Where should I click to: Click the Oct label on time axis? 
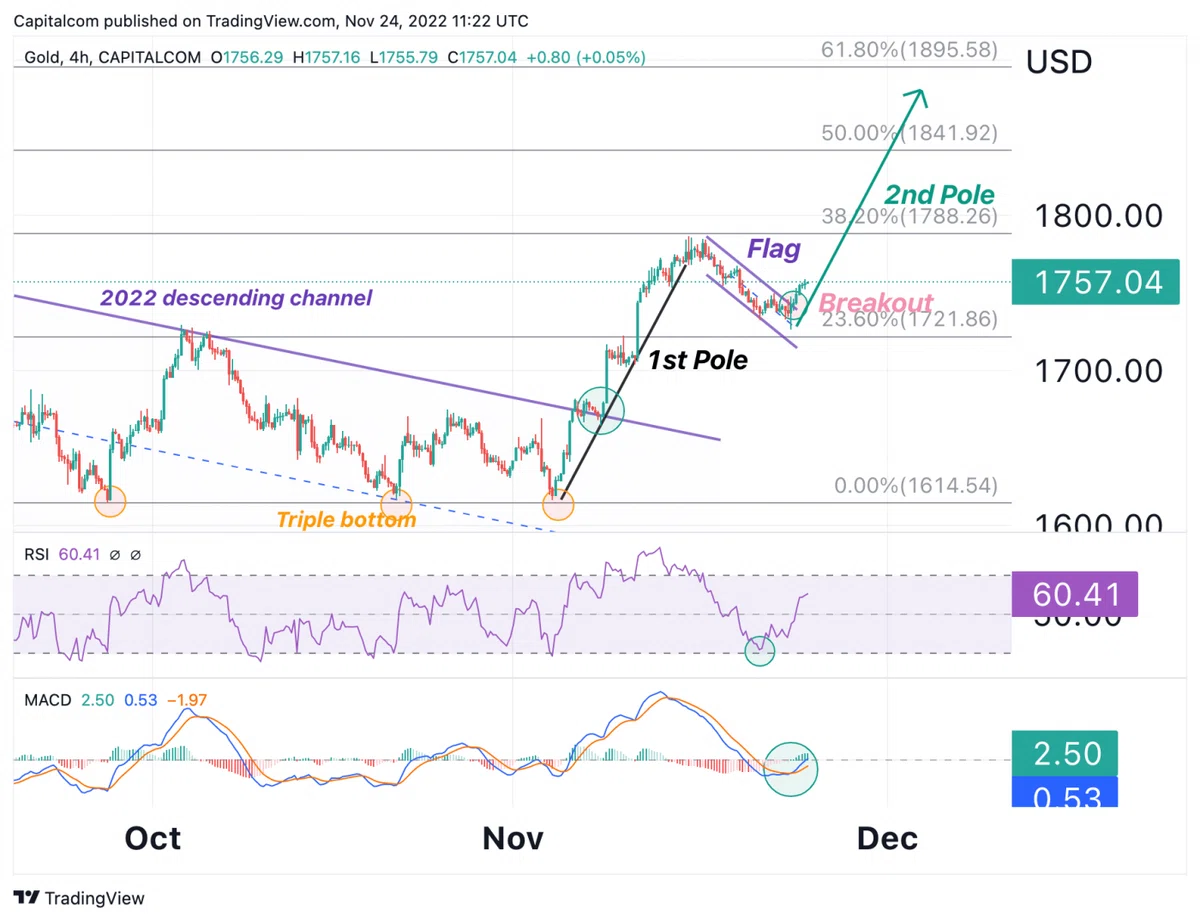153,837
